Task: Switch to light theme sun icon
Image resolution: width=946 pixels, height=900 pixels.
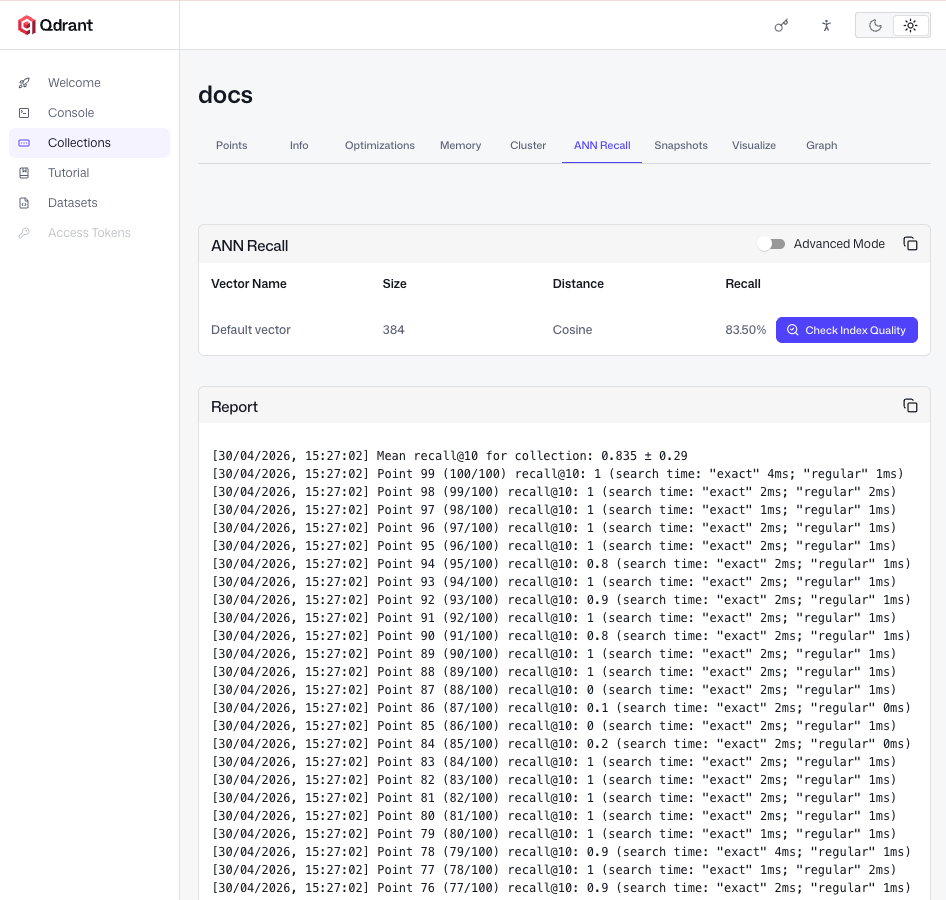Action: tap(910, 25)
